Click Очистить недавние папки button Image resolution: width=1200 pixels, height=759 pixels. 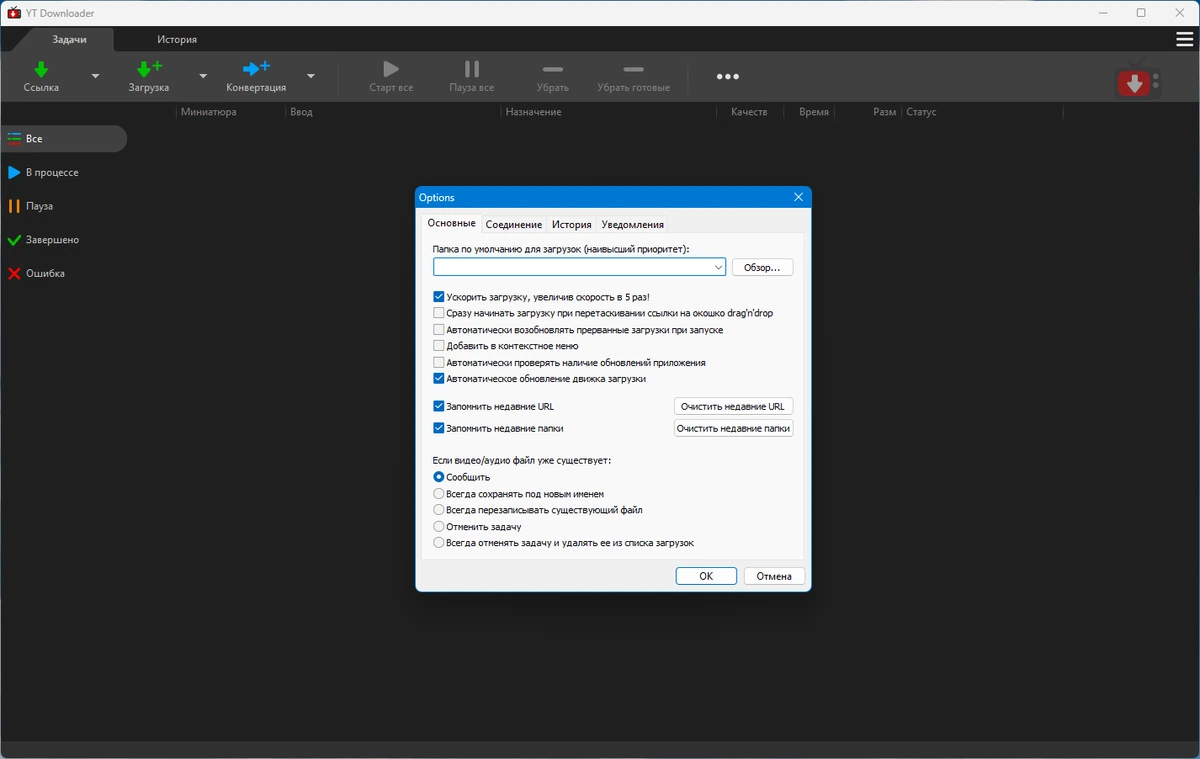point(734,429)
